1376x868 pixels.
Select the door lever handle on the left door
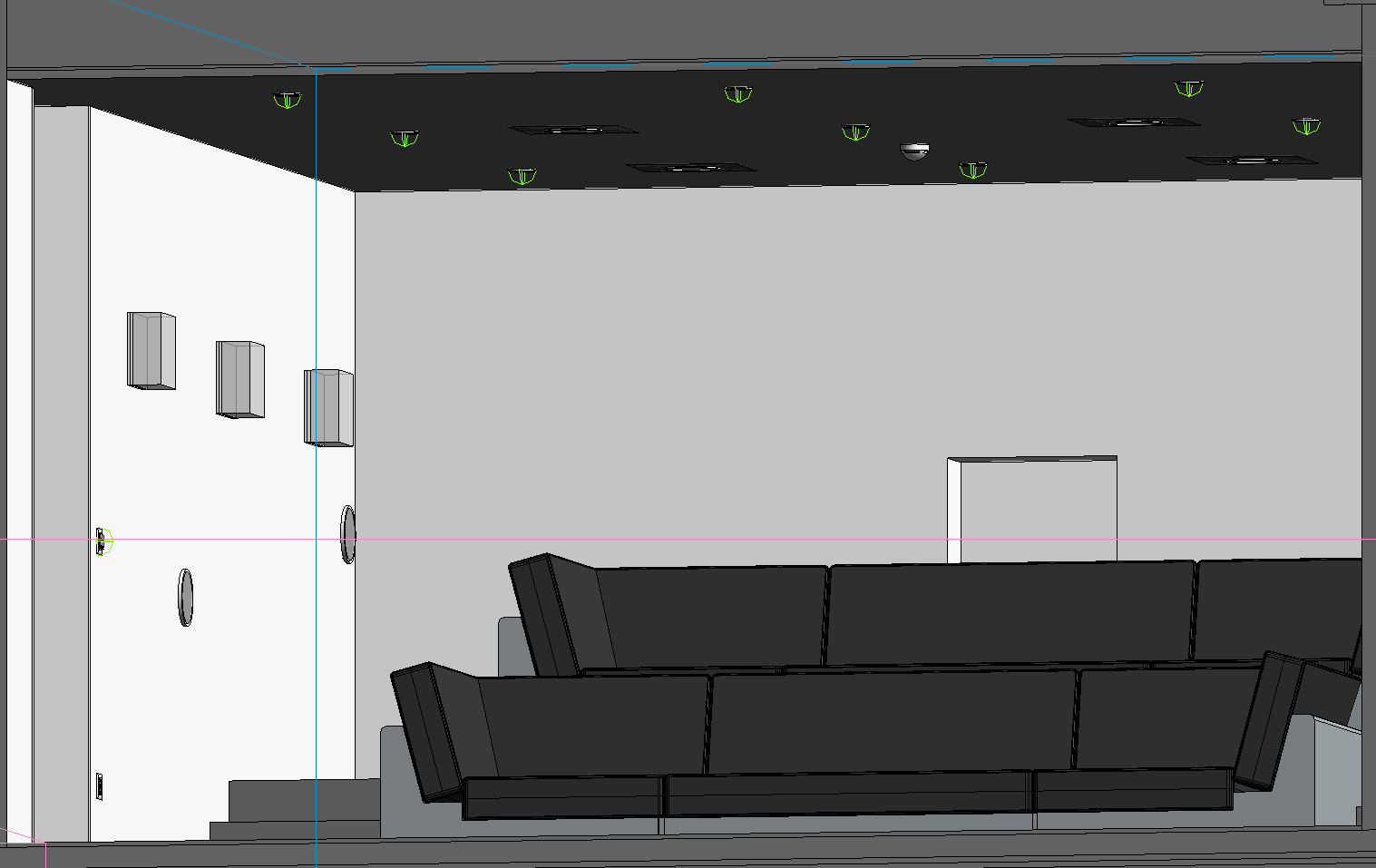coord(100,540)
